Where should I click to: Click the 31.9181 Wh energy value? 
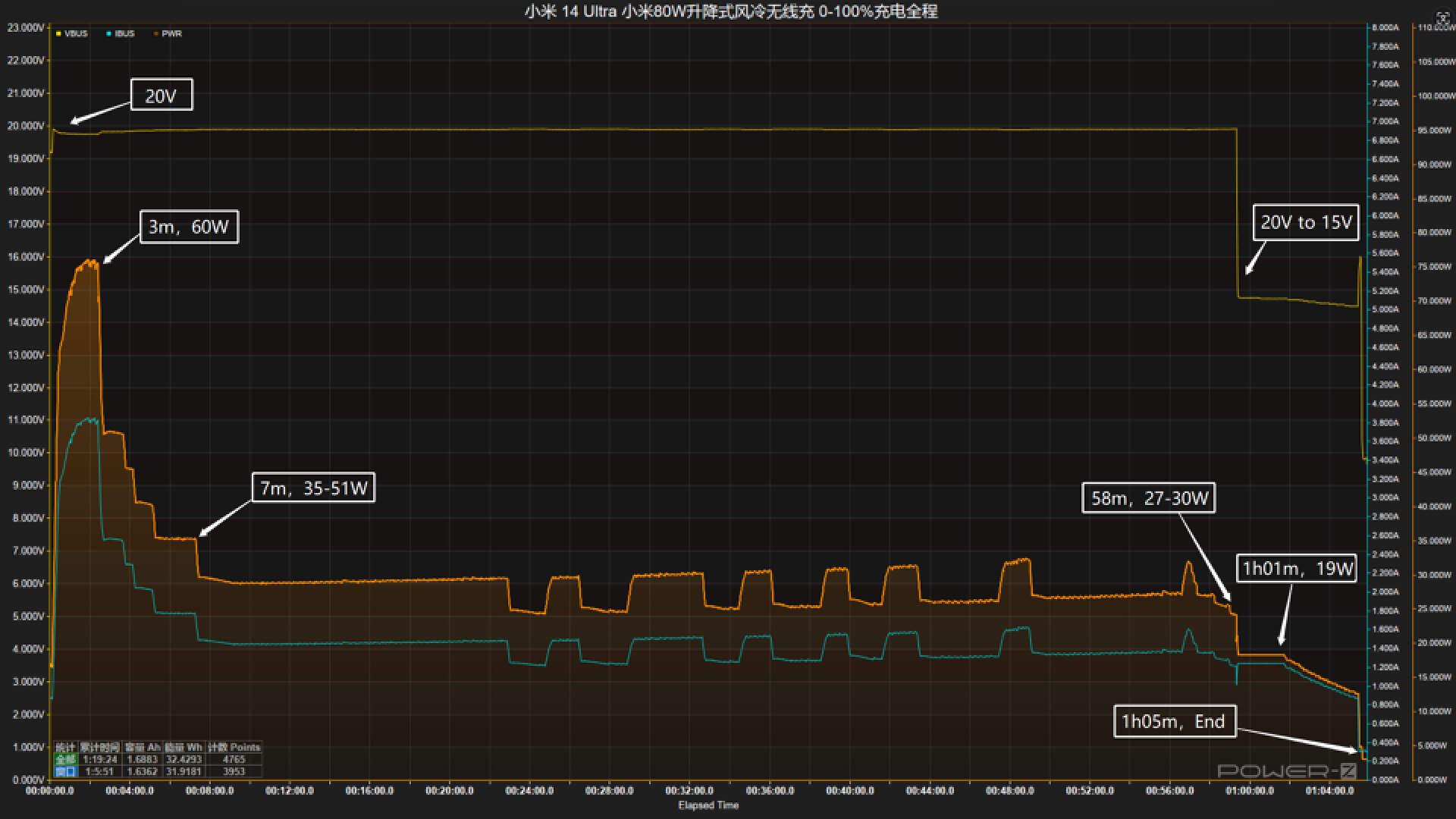184,771
